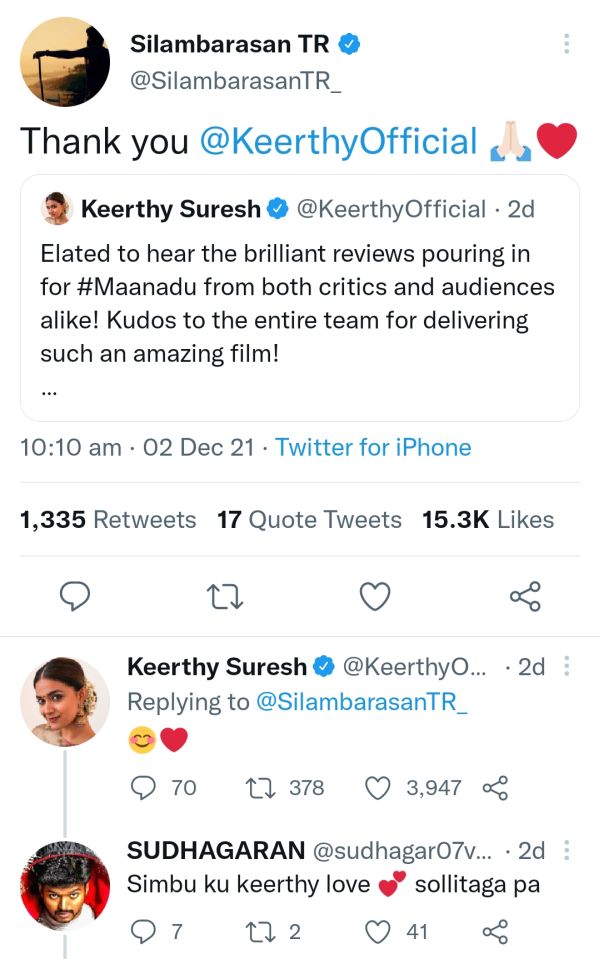
Task: Like SUDHAGARAN's comment with 41 likes
Action: [x=377, y=932]
